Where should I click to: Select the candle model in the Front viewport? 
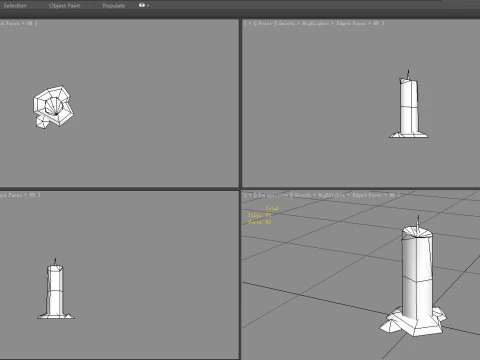[x=409, y=107]
